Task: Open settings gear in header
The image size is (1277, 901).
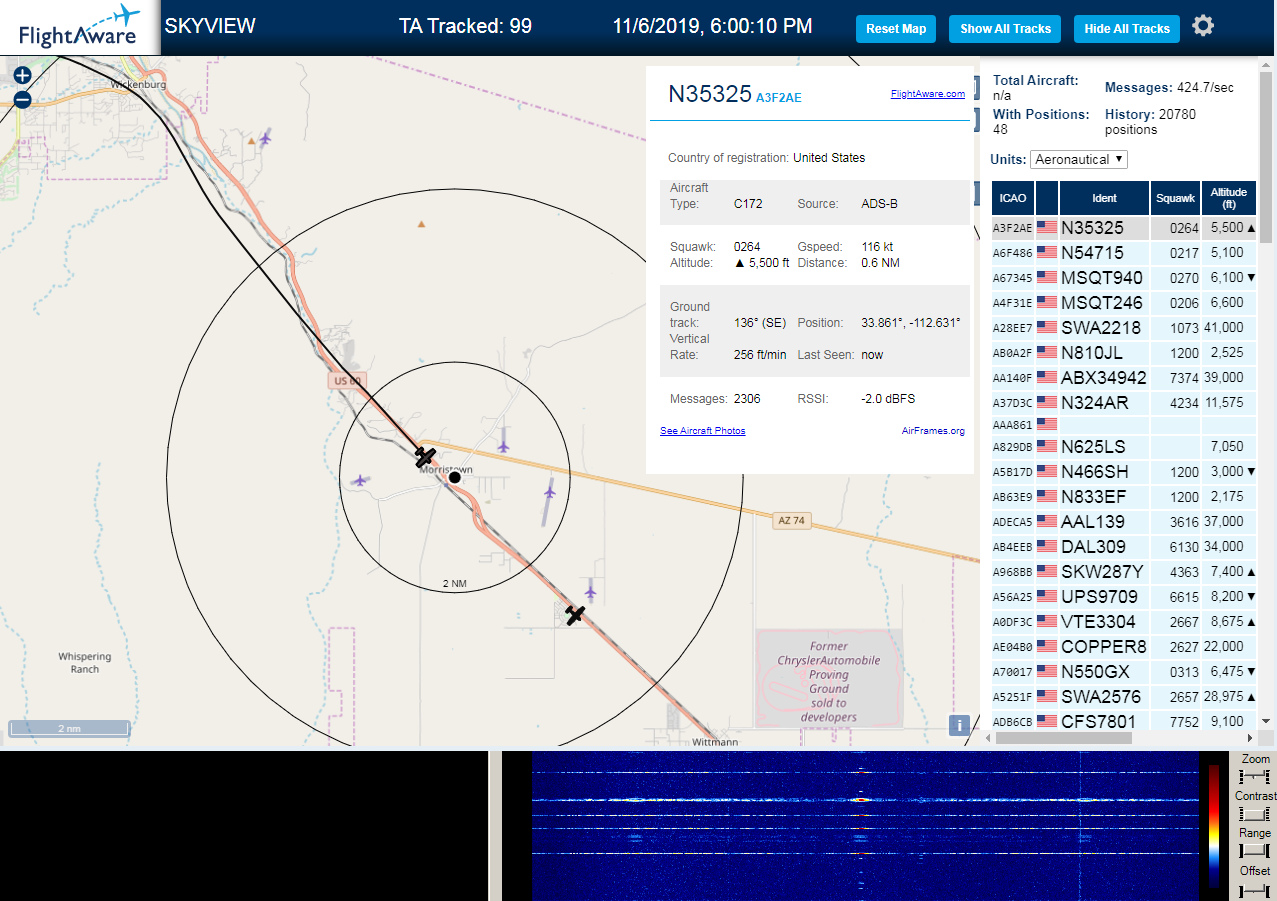Action: 1203,26
